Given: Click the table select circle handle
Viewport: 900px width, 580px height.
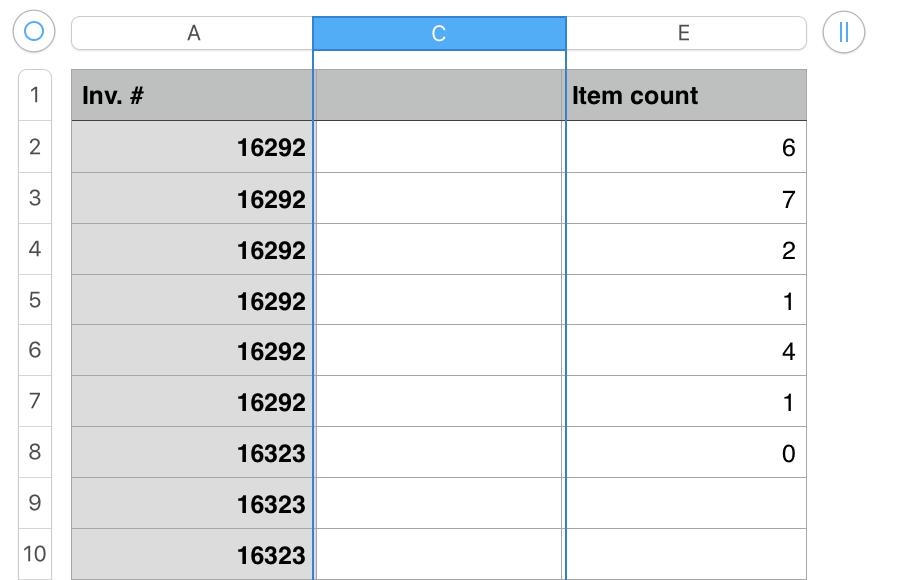Looking at the screenshot, I should point(34,32).
